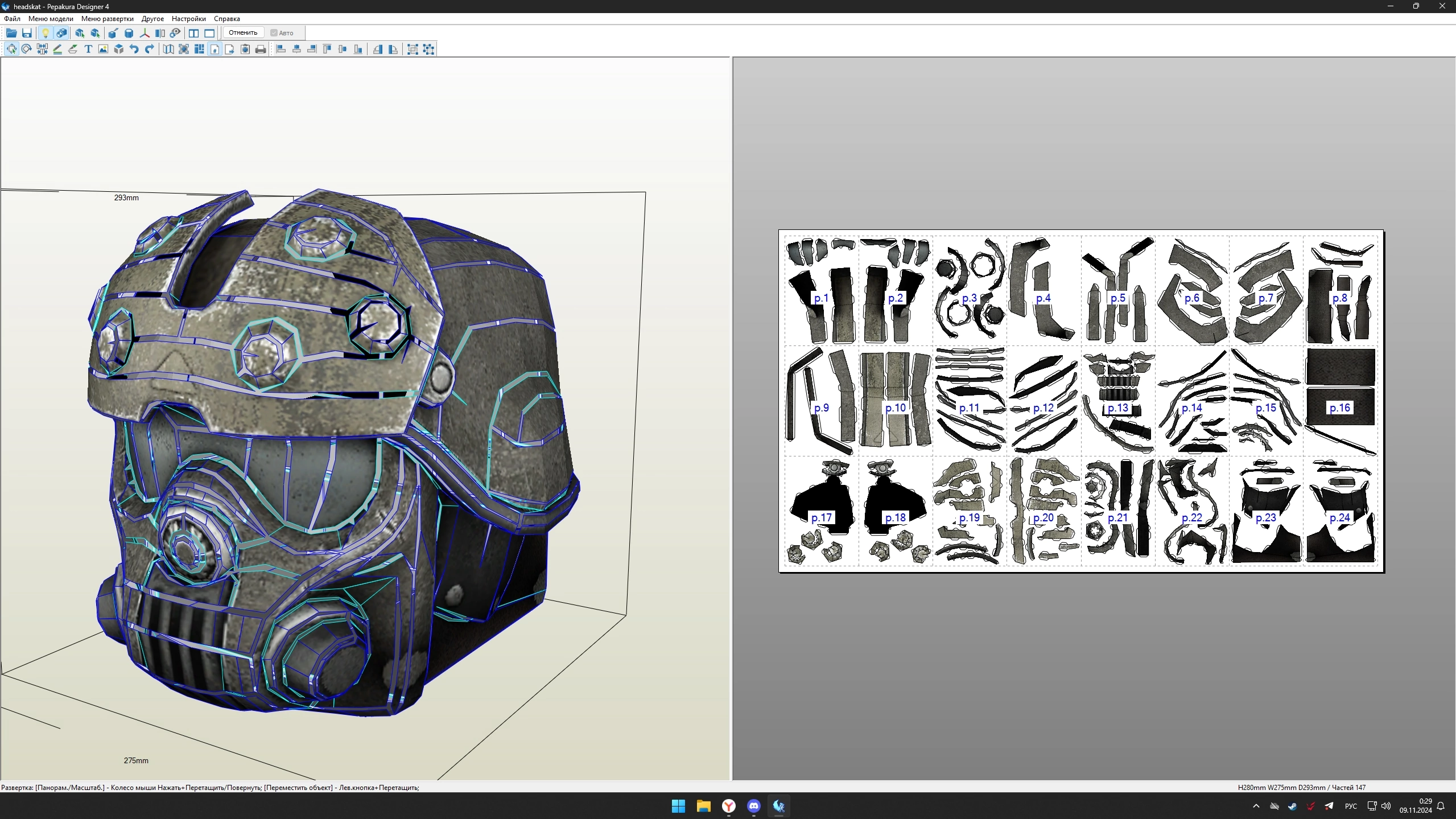
Task: Click the eye view settings icon
Action: (x=176, y=33)
